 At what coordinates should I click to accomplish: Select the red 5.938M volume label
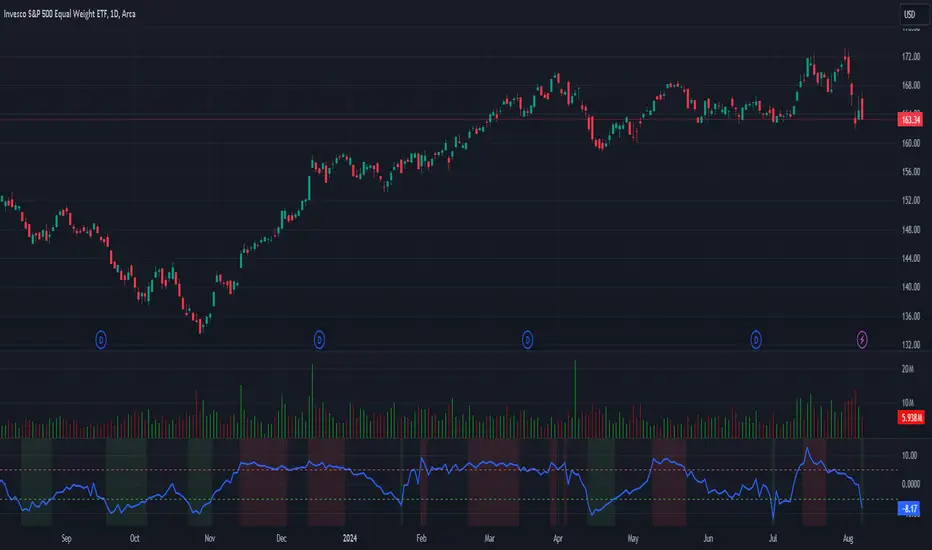[x=911, y=417]
